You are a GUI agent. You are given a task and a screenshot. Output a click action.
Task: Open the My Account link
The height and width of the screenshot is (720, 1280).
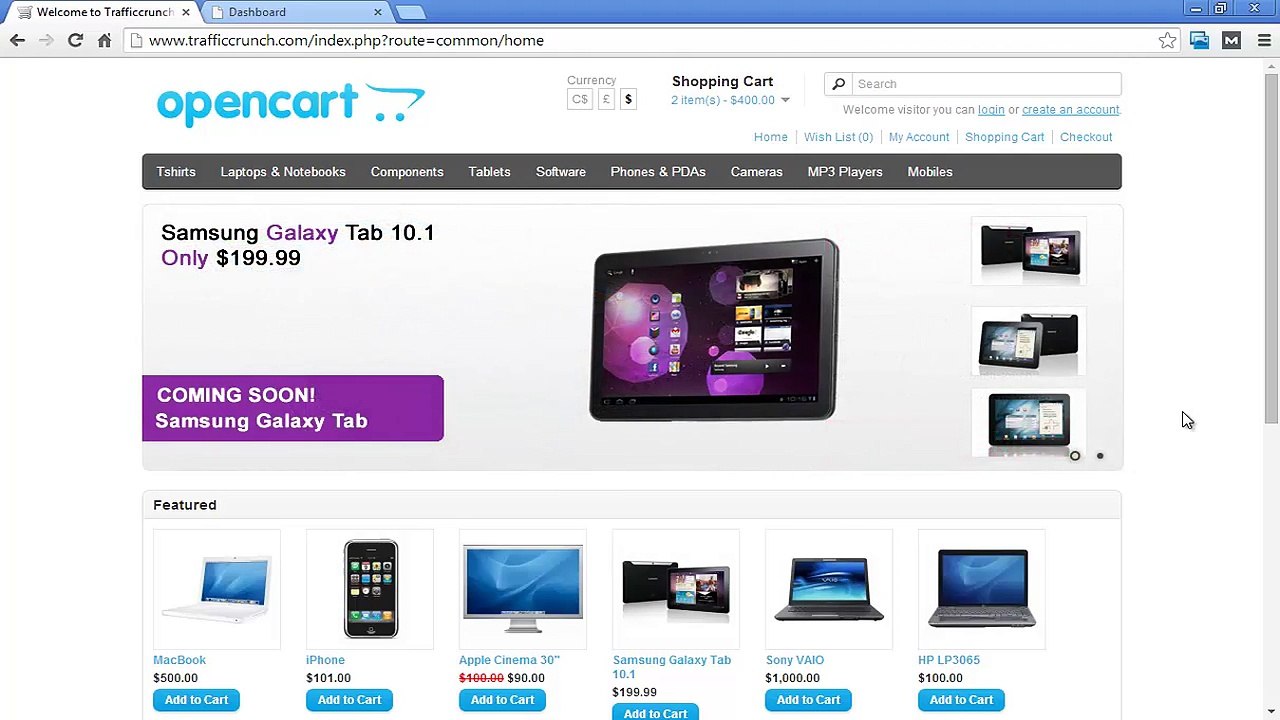click(919, 137)
